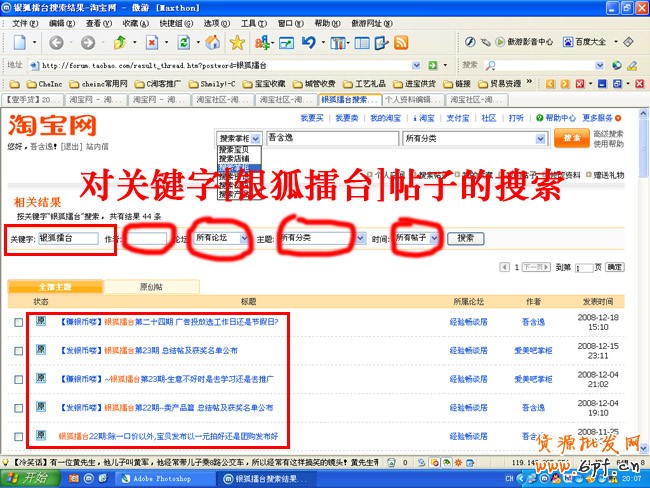Click the 原 icon on 第二十四期 row
Viewport: 650px width, 488px height.
pos(41,321)
